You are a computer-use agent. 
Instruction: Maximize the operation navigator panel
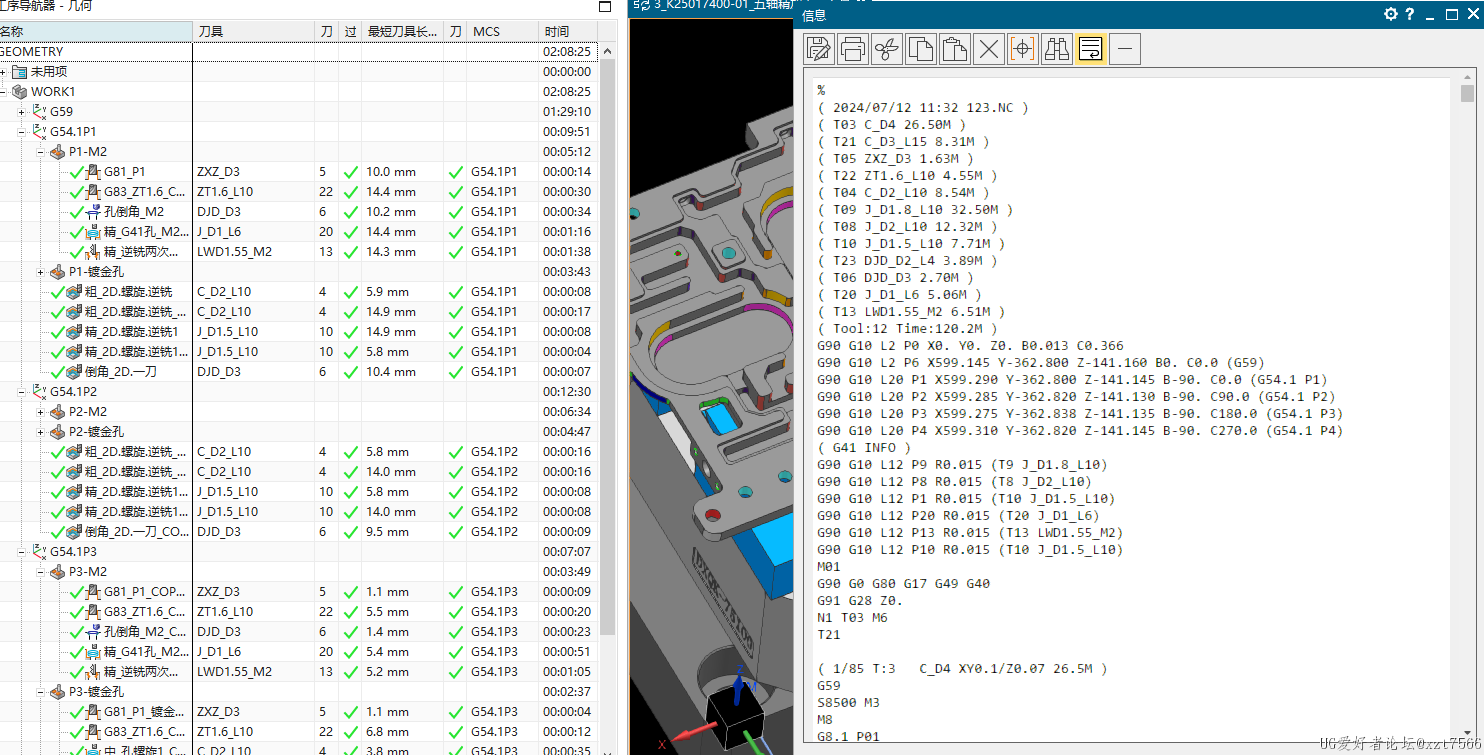click(x=604, y=7)
